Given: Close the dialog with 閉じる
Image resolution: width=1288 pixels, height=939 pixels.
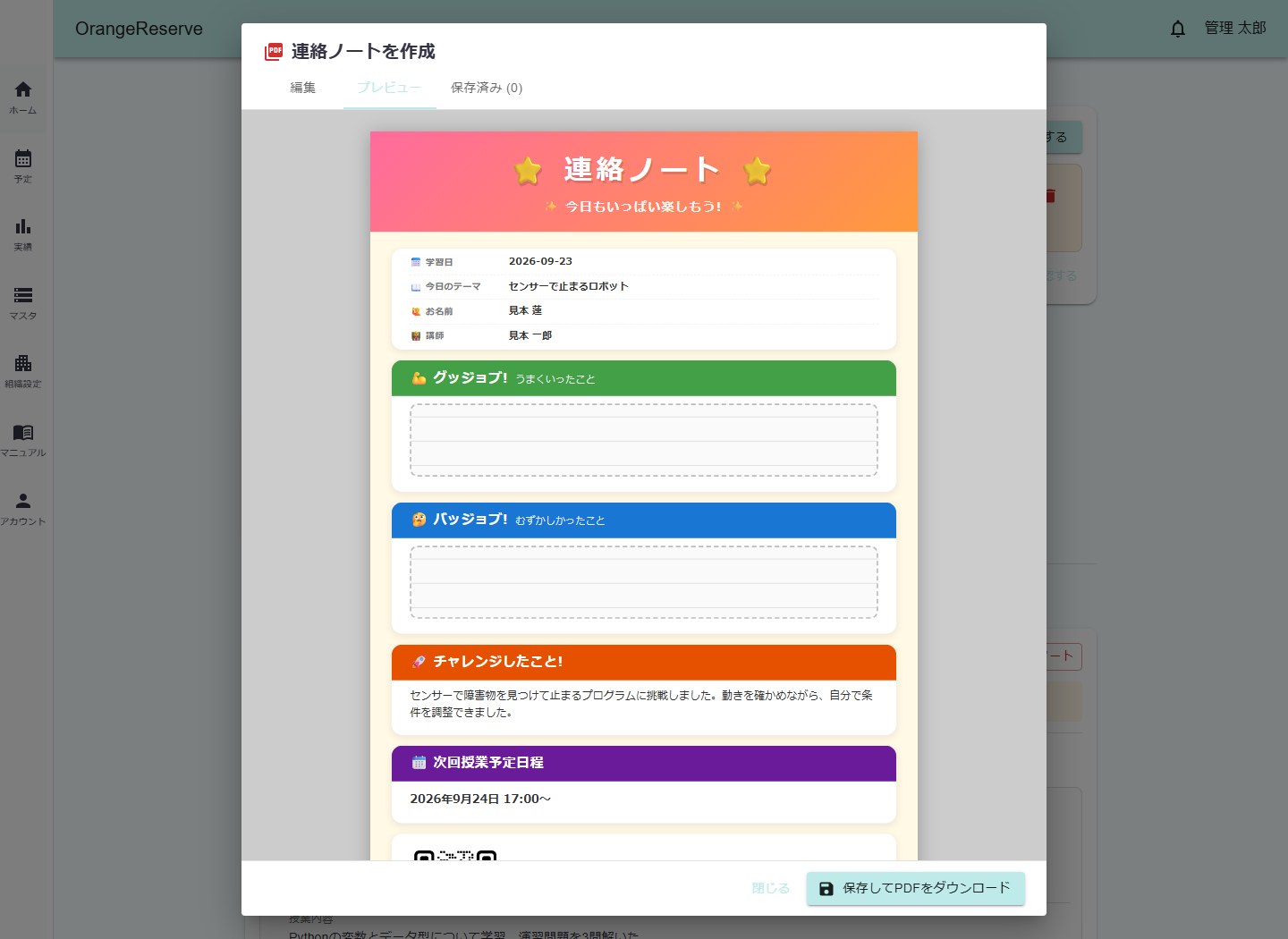Looking at the screenshot, I should point(771,888).
